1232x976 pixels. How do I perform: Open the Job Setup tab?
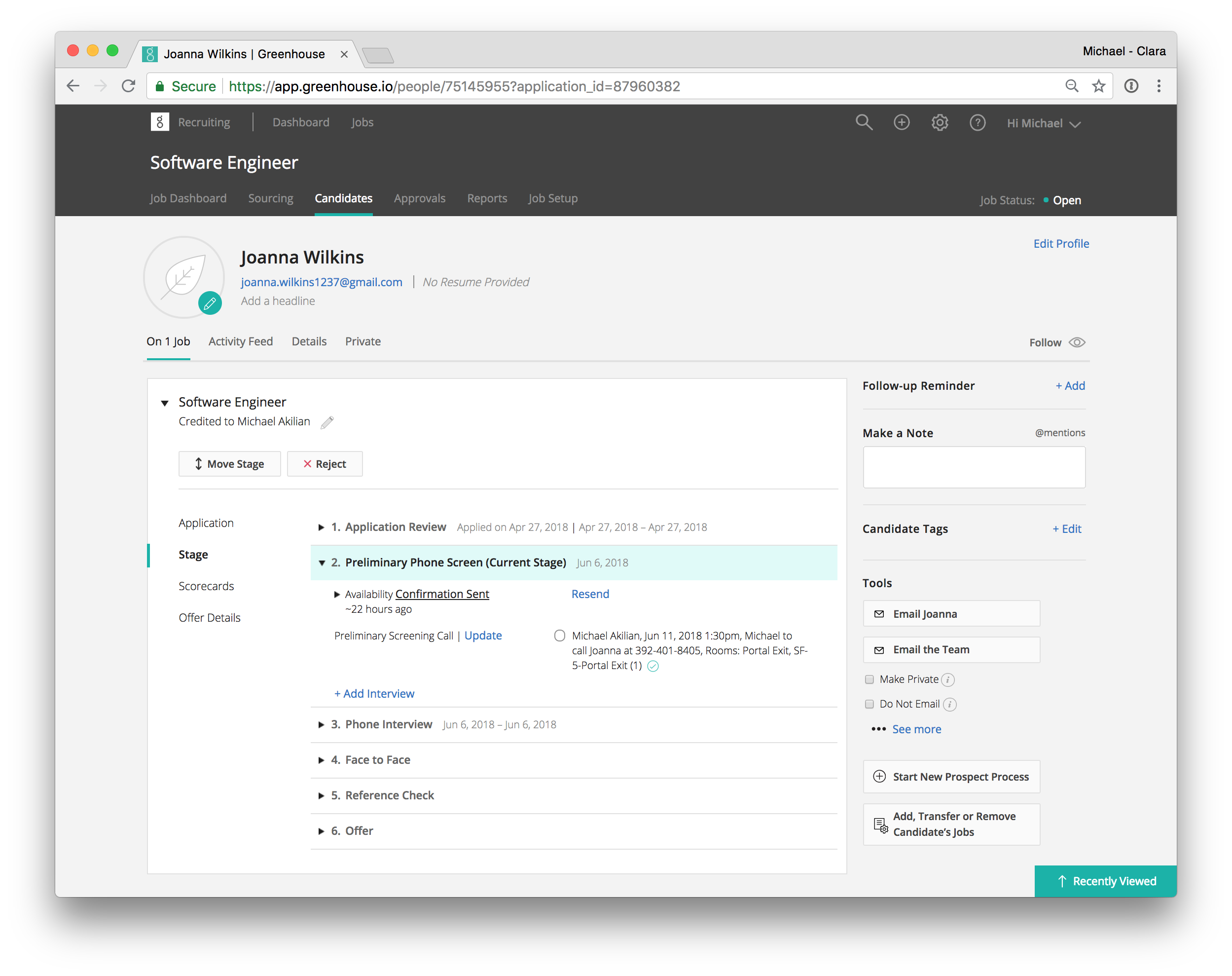[x=552, y=198]
